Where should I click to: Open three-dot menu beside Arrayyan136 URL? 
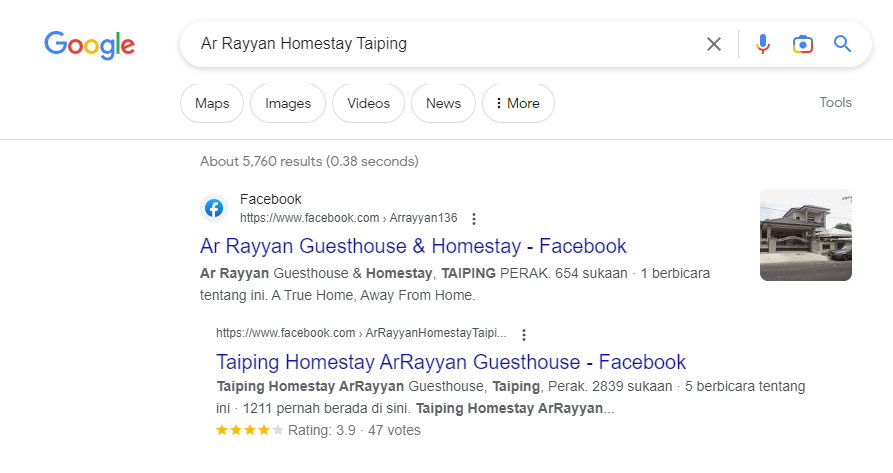click(474, 219)
